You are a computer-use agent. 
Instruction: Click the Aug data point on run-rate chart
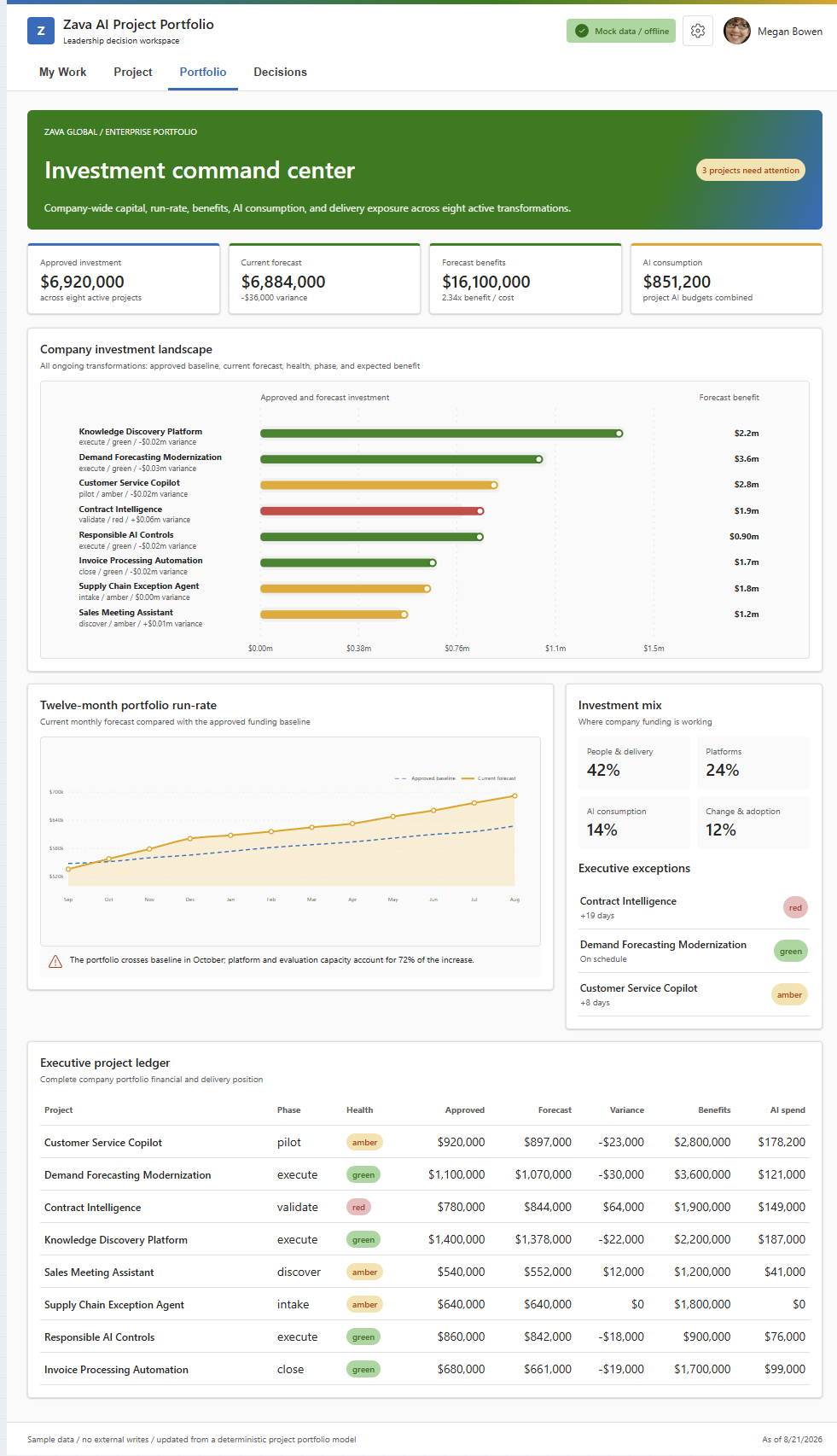click(514, 796)
